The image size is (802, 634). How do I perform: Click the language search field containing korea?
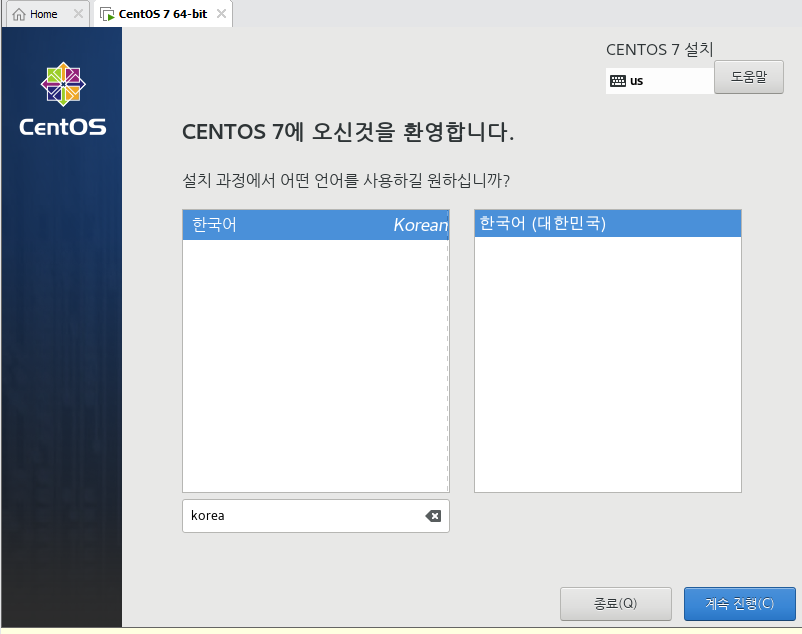point(316,516)
